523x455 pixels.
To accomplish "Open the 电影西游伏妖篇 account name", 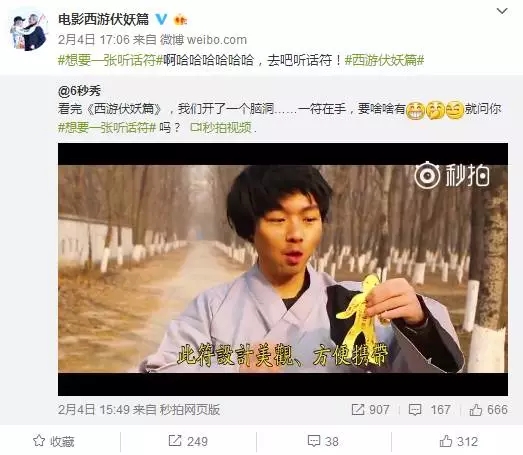I will tap(103, 19).
